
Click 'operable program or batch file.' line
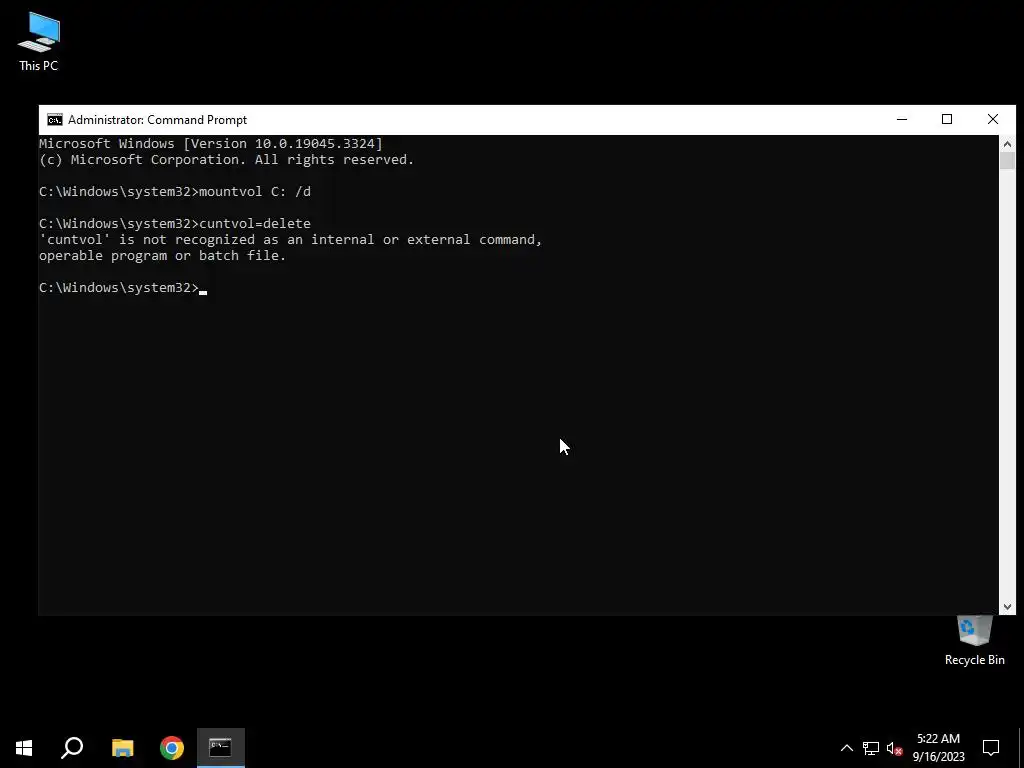pos(163,255)
